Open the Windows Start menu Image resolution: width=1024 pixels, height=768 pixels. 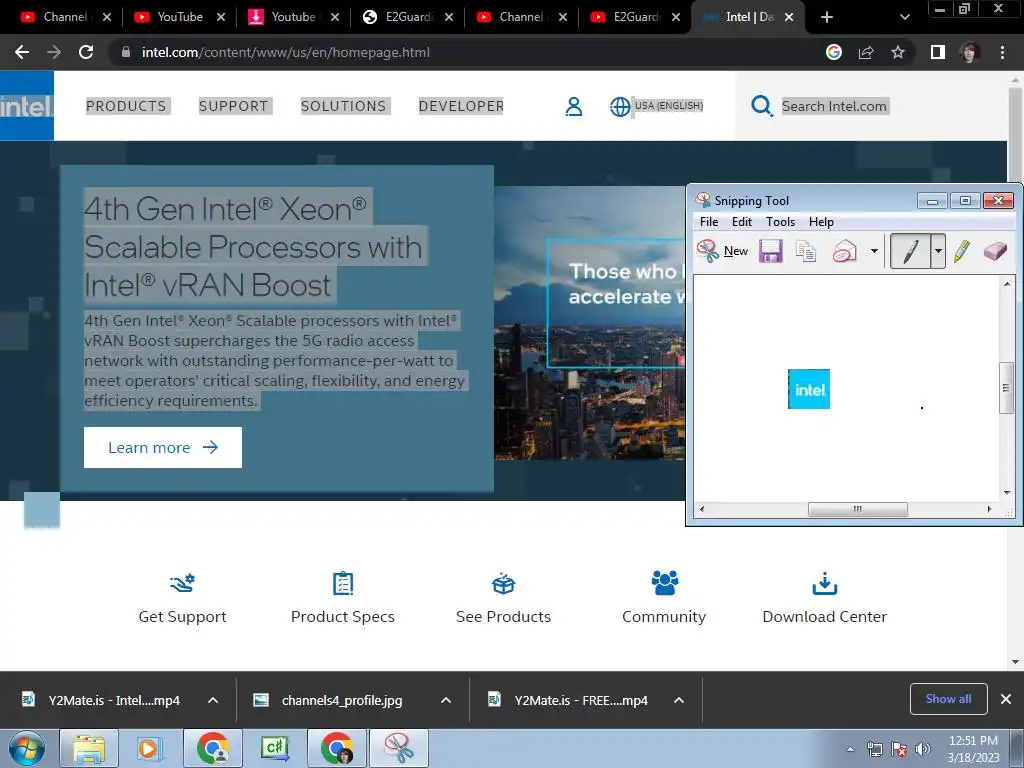click(x=27, y=749)
